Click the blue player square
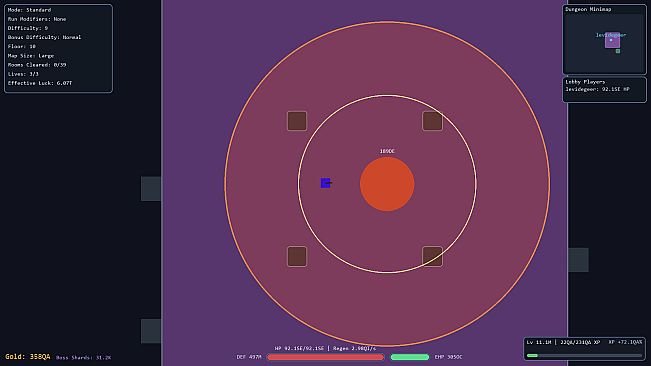Screen dimensions: 651x366 [x=326, y=183]
